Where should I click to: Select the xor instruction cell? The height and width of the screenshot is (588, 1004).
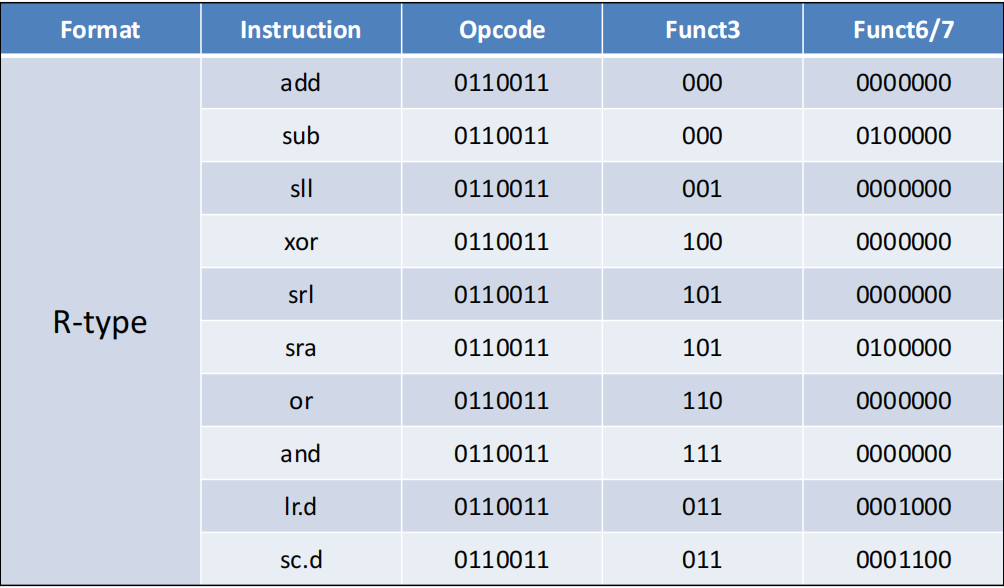tap(301, 241)
